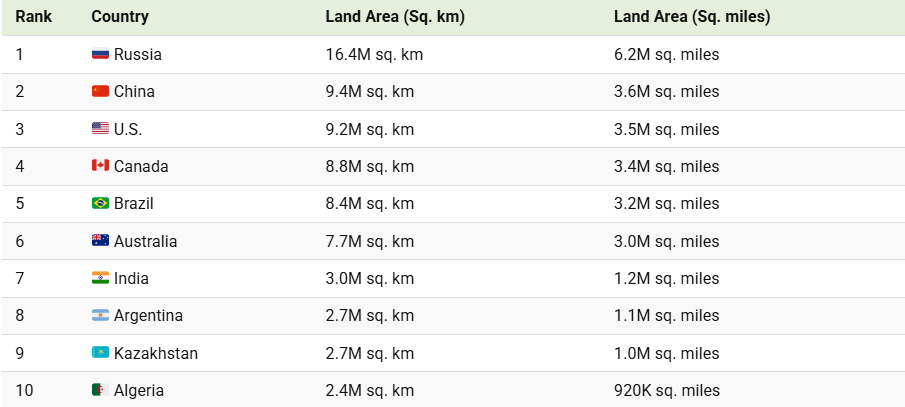Click the Rank column header
The width and height of the screenshot is (905, 407).
[33, 17]
